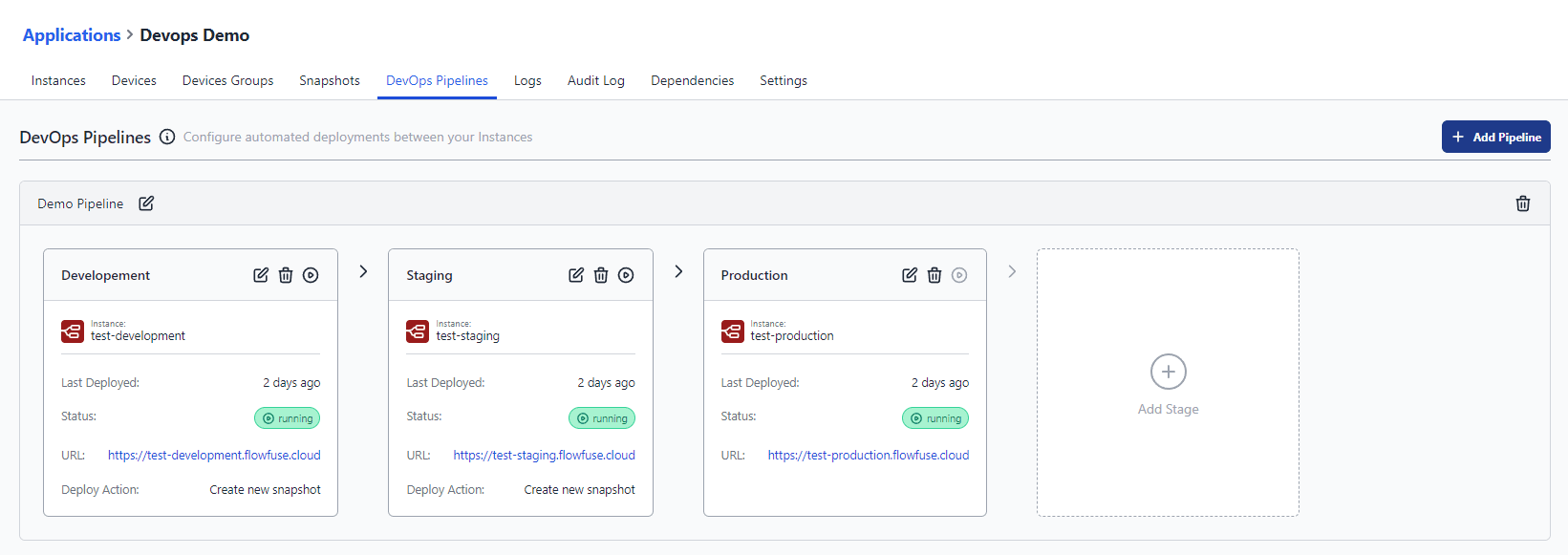Click the Add Pipeline button

(1495, 137)
